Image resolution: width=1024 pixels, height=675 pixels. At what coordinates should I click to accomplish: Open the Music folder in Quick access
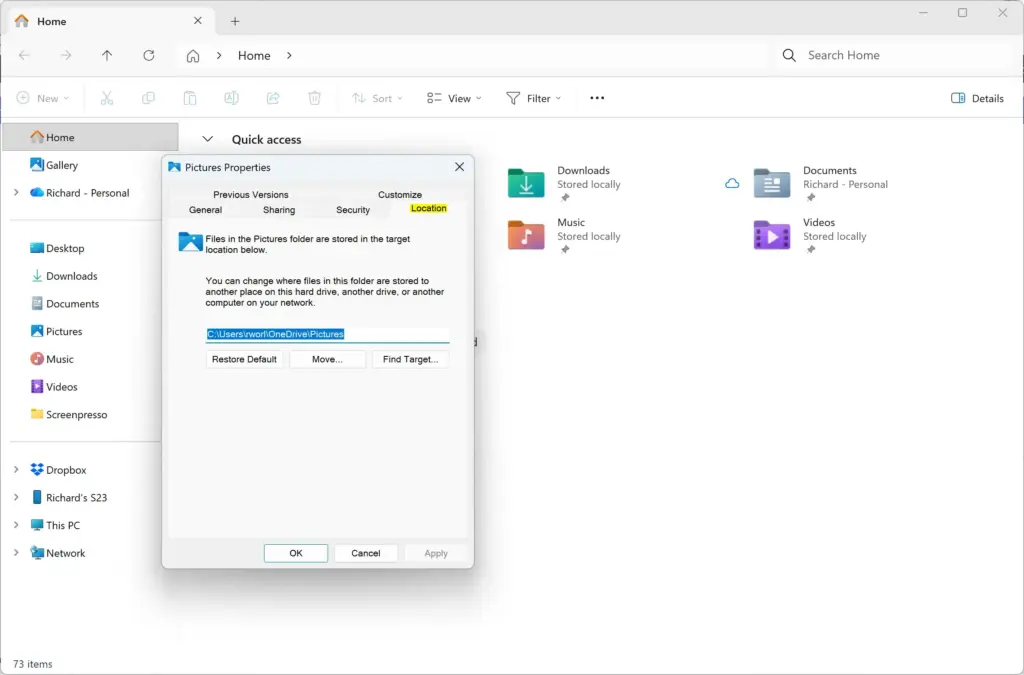(564, 236)
